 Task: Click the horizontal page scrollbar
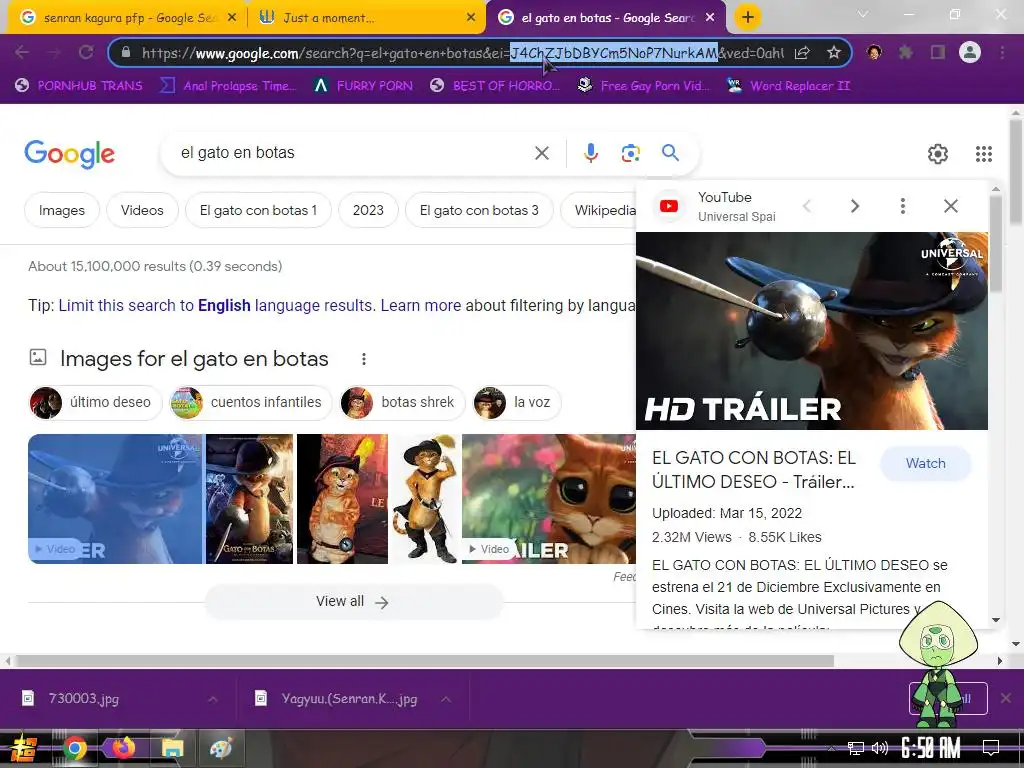(424, 661)
